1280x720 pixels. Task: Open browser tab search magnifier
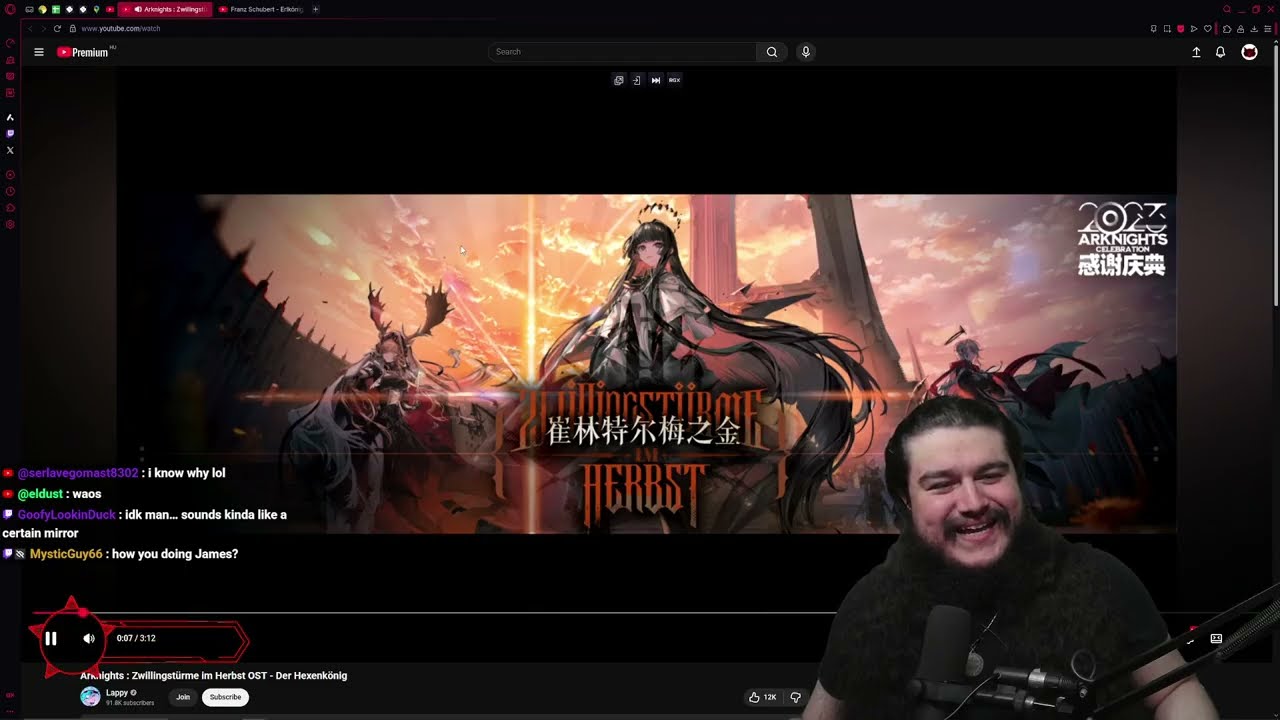click(x=1227, y=9)
